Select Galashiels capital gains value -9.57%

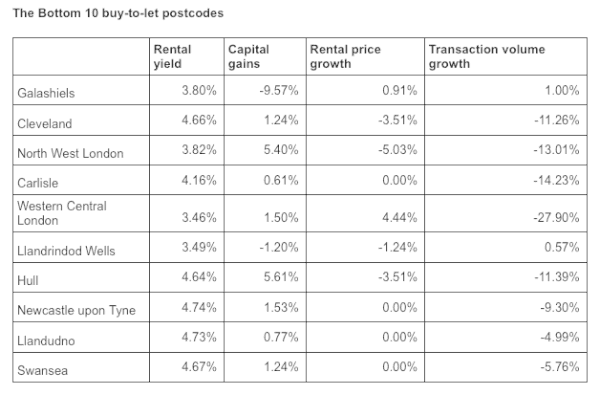pos(279,90)
